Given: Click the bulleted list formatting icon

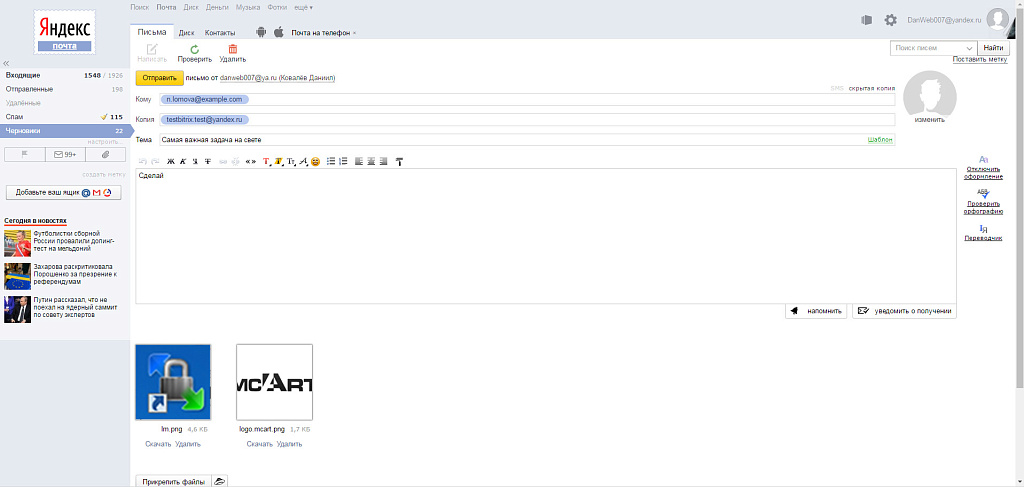Looking at the screenshot, I should 331,161.
